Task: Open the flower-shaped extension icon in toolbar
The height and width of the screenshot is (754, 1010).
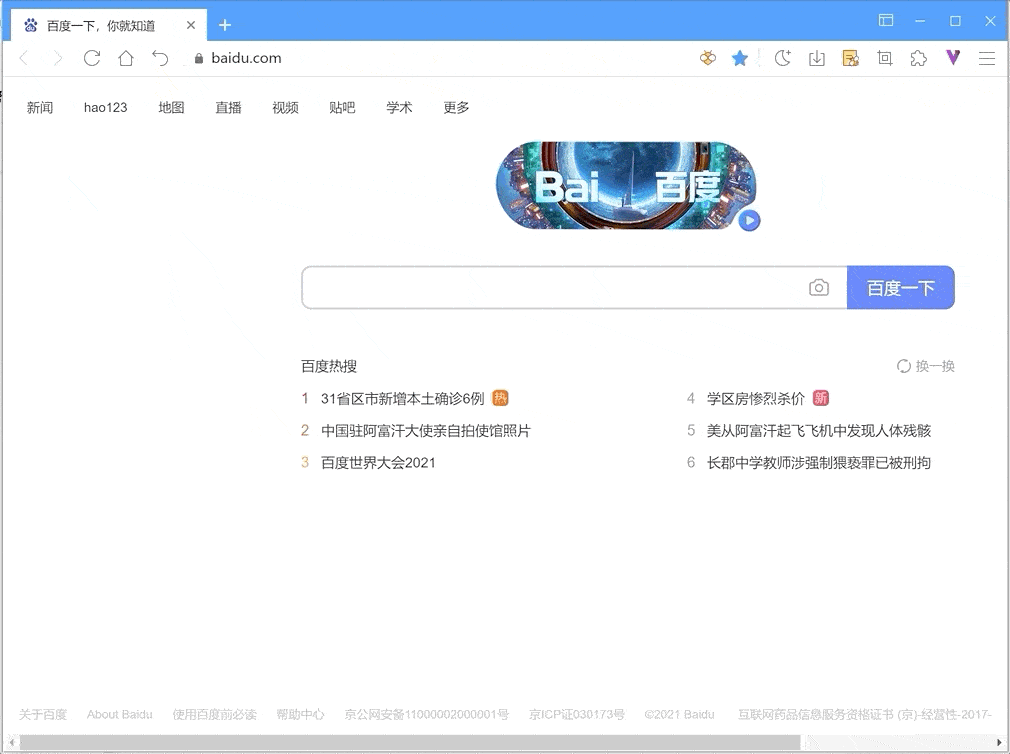Action: coord(708,58)
